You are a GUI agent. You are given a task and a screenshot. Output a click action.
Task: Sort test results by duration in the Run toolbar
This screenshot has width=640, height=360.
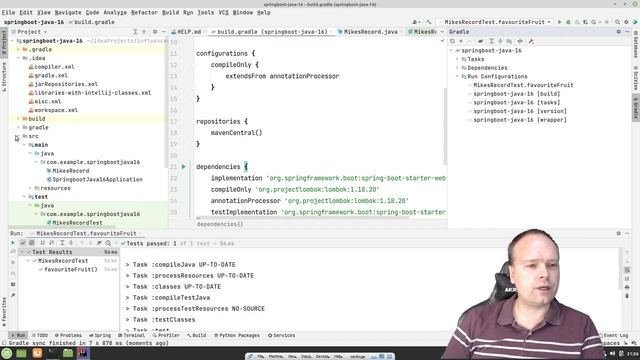click(x=51, y=243)
